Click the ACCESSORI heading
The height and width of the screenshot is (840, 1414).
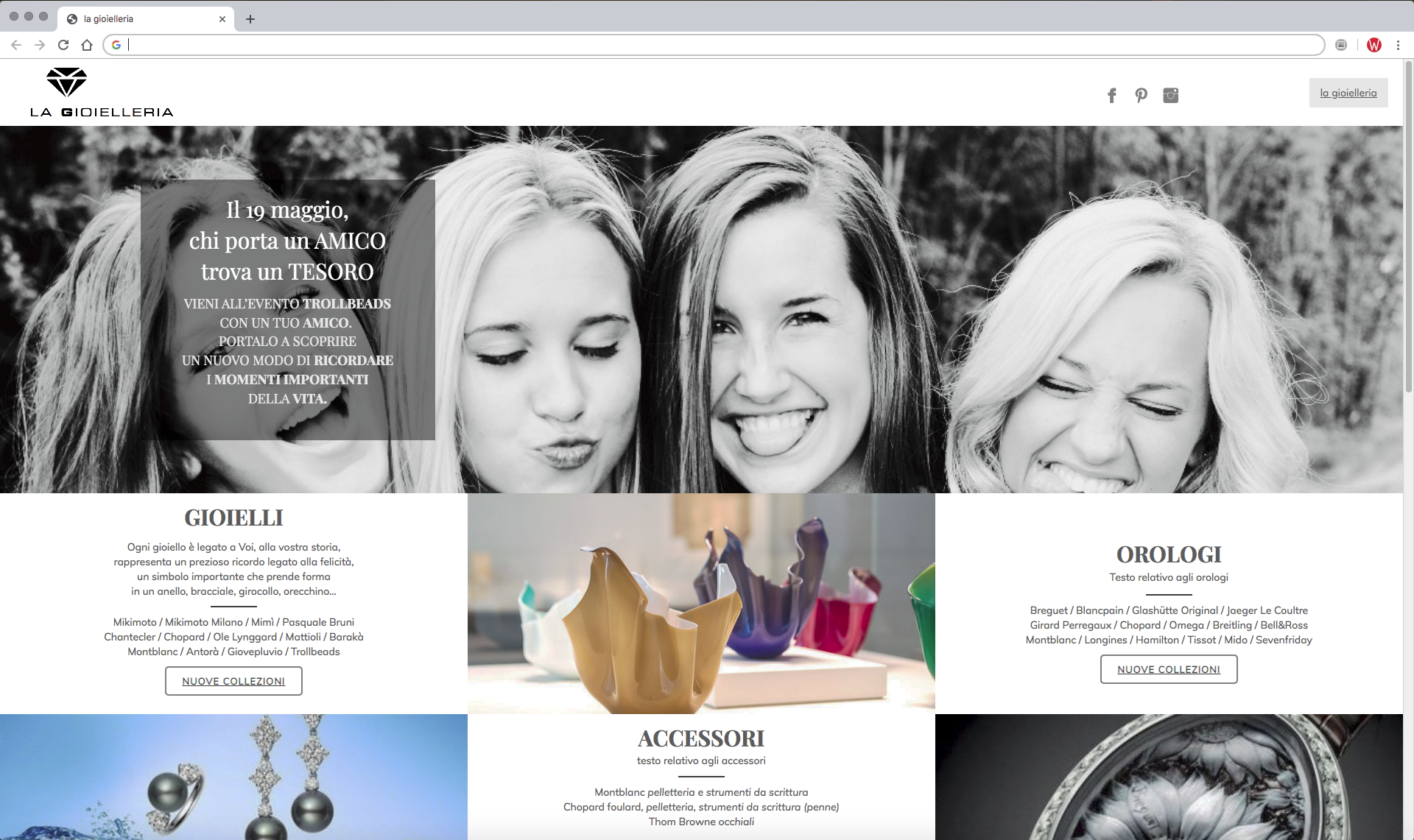click(x=701, y=738)
